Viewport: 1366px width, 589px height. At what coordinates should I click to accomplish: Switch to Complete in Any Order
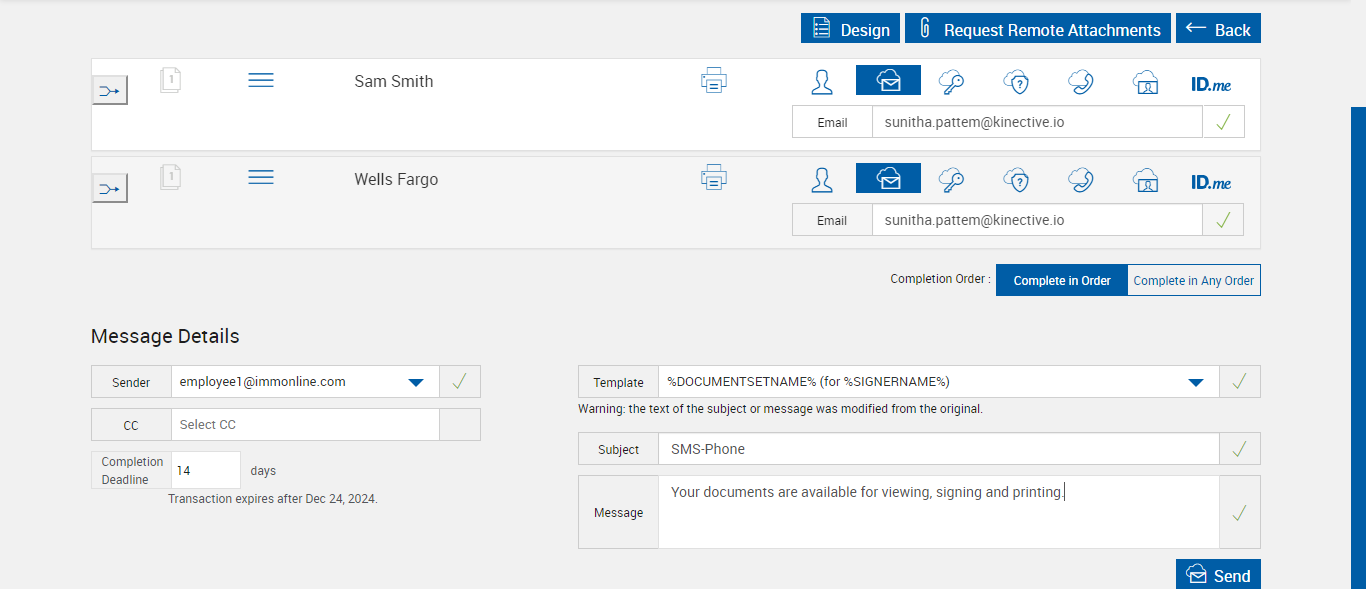[1193, 281]
